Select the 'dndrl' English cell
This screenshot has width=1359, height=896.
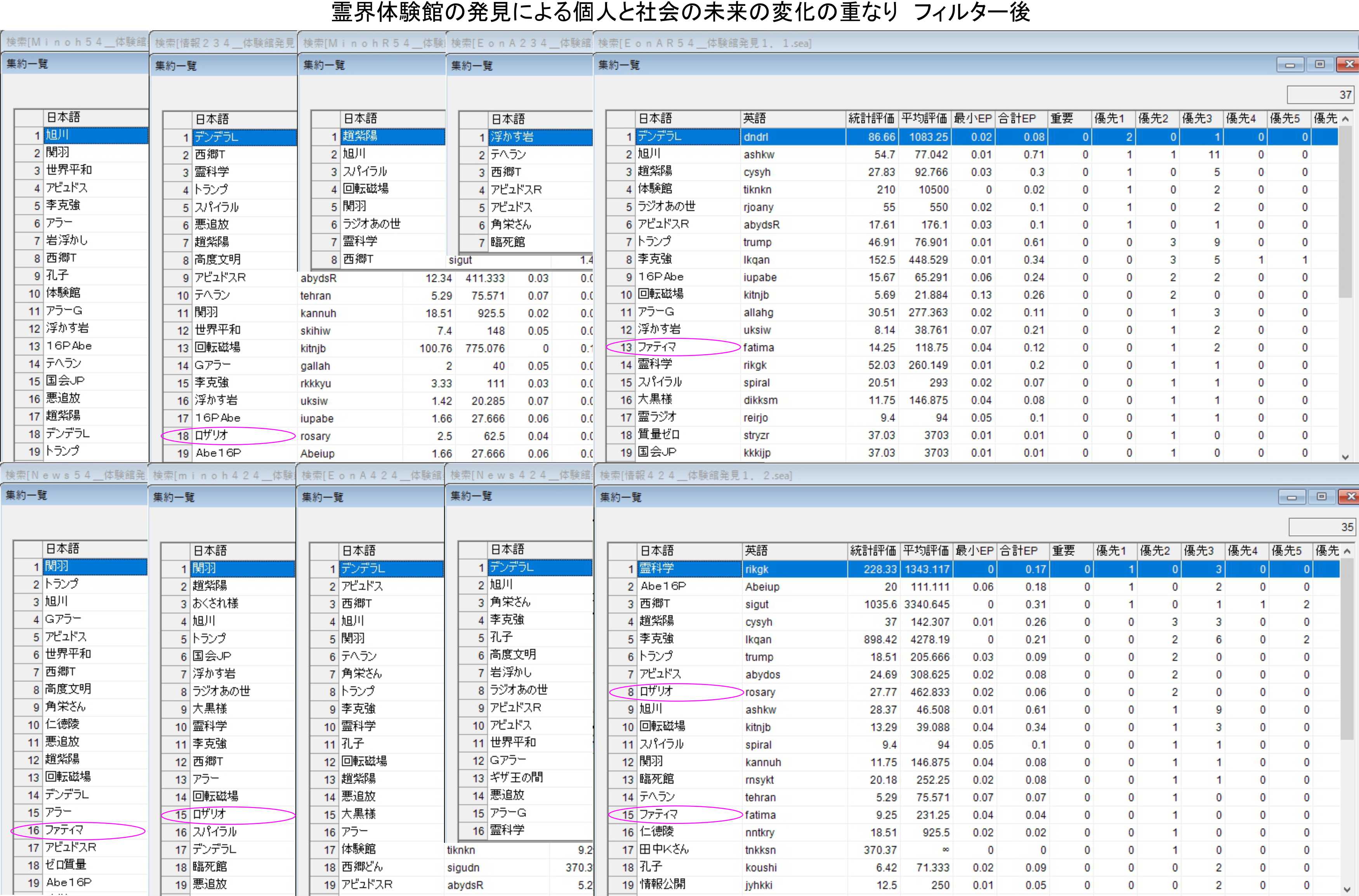[793, 137]
